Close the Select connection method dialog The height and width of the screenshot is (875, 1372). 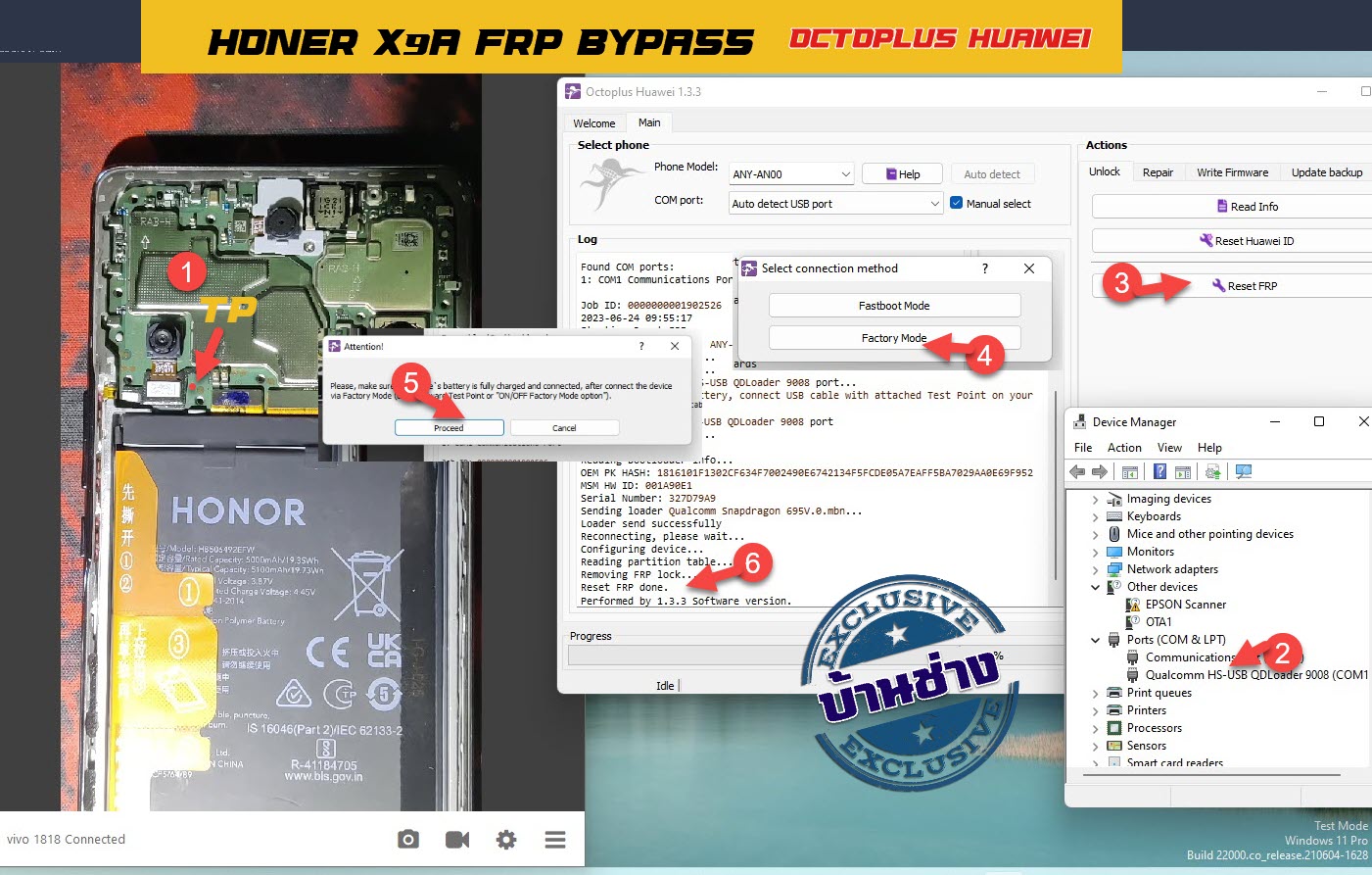click(x=1028, y=268)
